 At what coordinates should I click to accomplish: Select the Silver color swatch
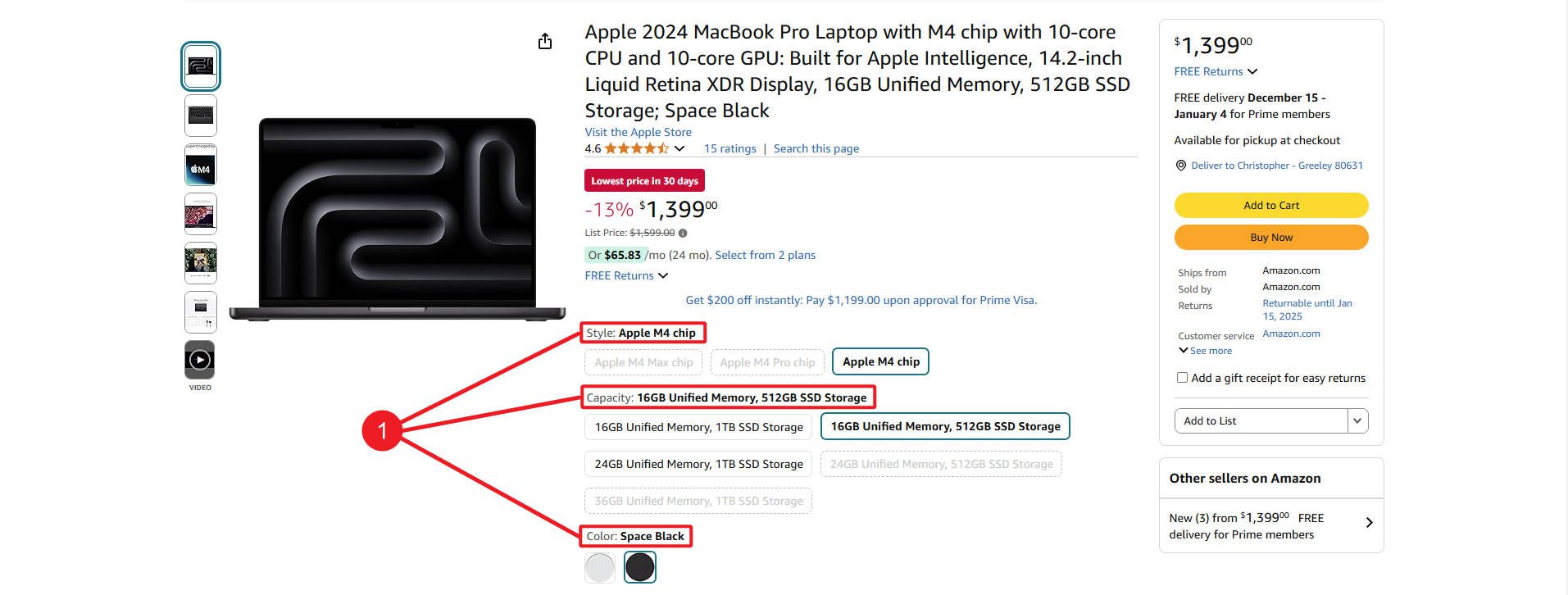(599, 566)
